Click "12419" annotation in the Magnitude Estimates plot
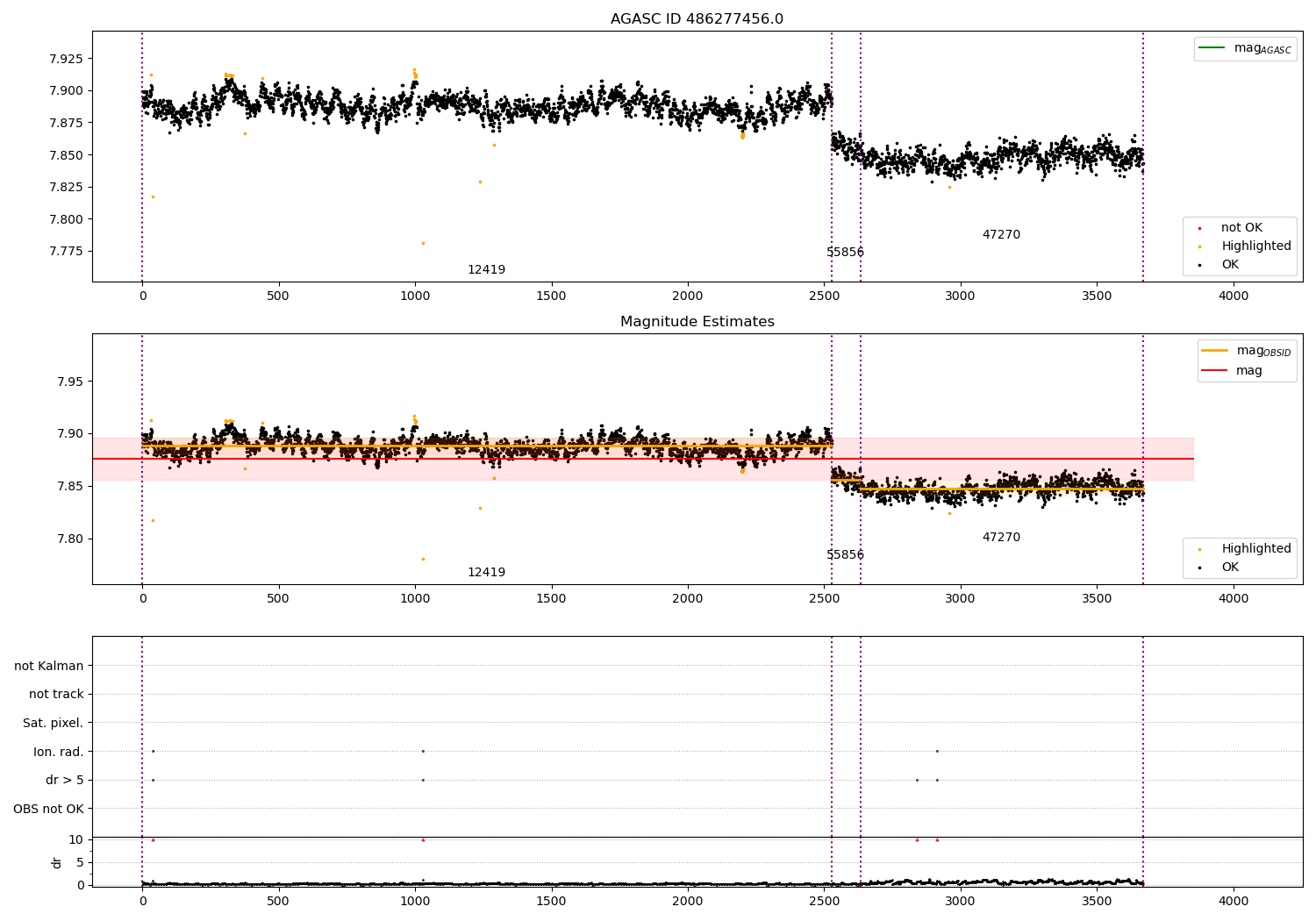The image size is (1316, 921). point(486,573)
